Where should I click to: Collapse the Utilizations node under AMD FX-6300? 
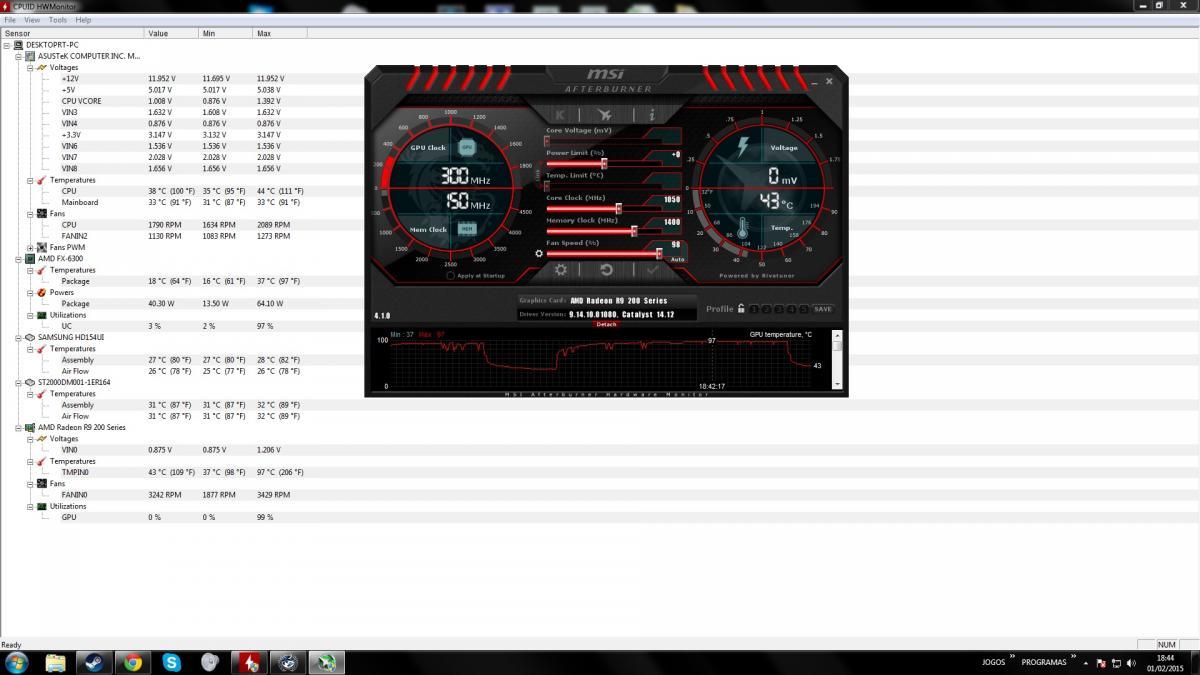30,315
